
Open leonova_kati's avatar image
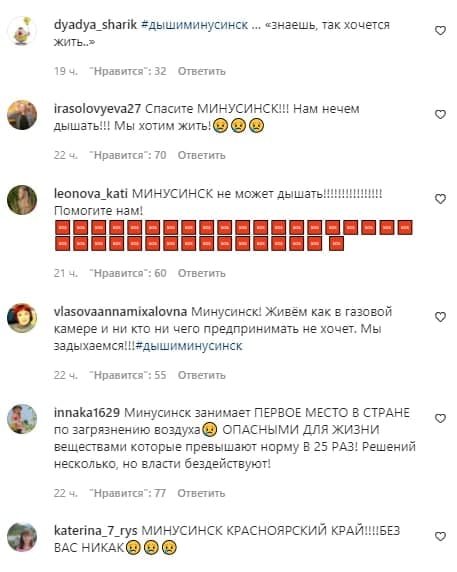pos(22,200)
